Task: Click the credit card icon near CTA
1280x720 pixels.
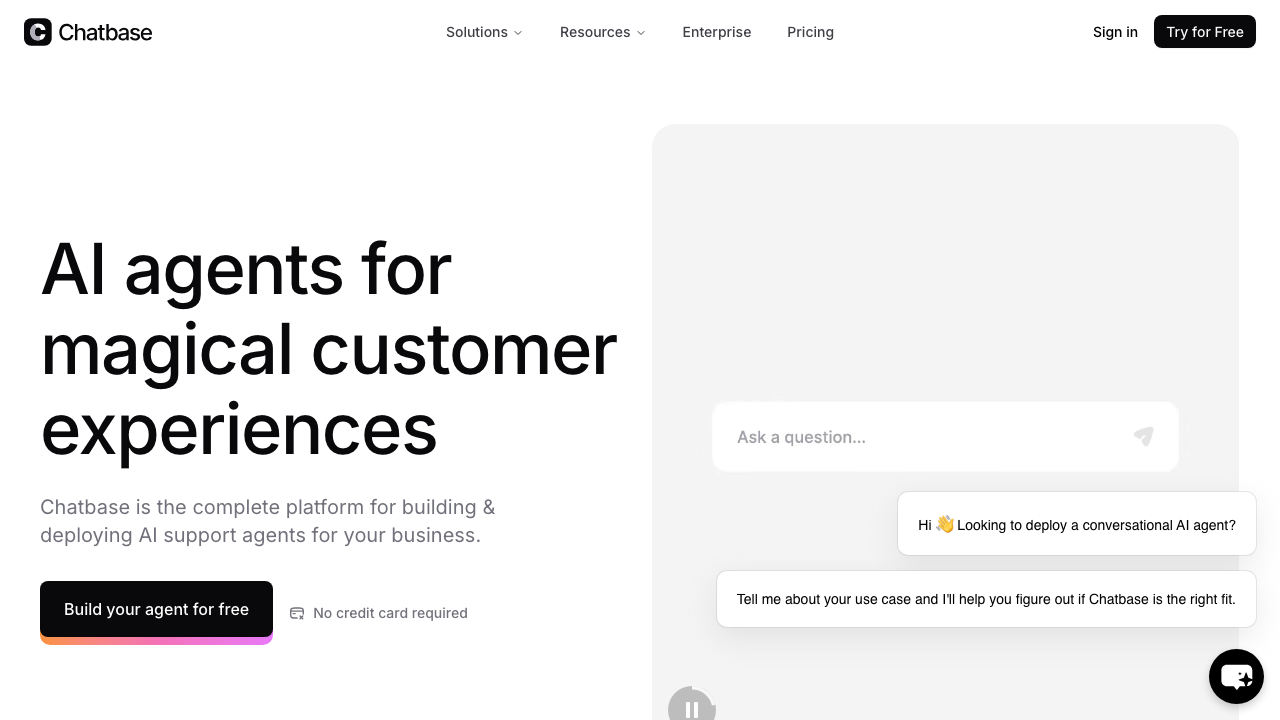Action: tap(297, 613)
